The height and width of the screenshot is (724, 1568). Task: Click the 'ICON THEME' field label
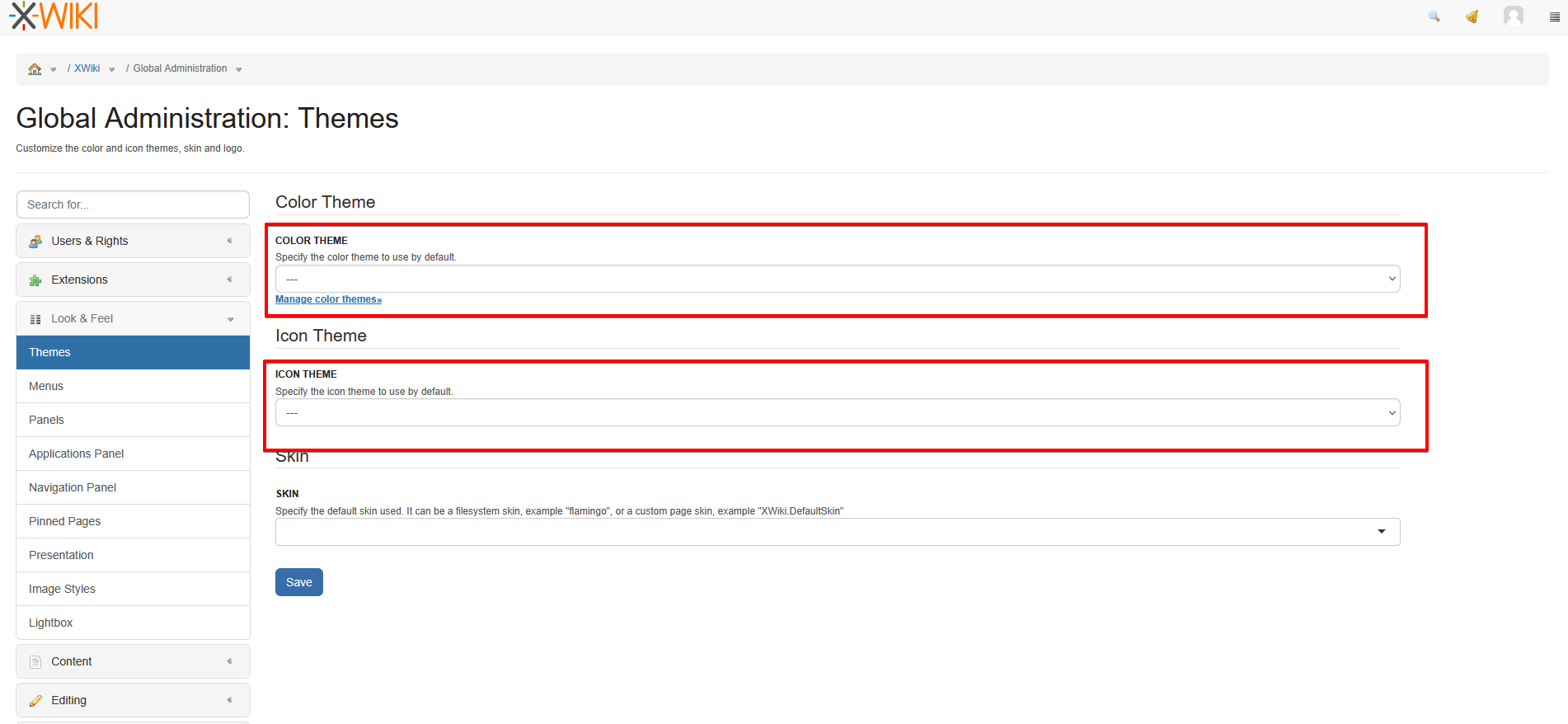pyautogui.click(x=306, y=374)
